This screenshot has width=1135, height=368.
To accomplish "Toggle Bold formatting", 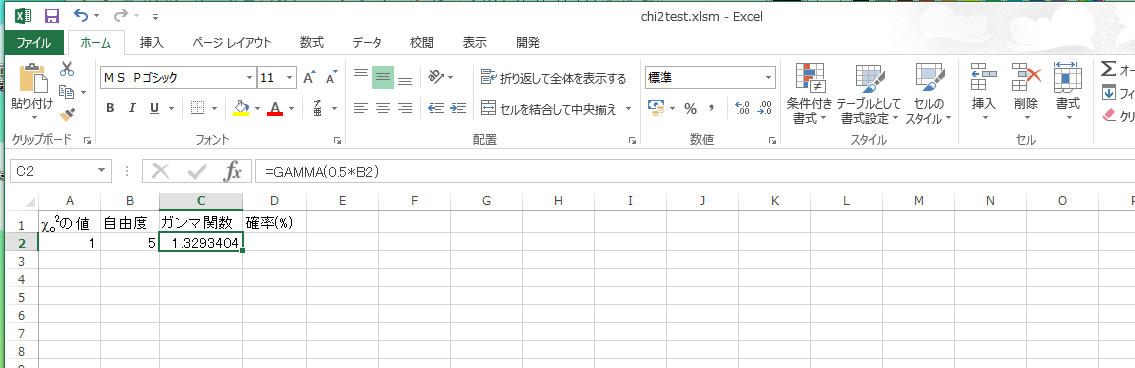I will 110,109.
